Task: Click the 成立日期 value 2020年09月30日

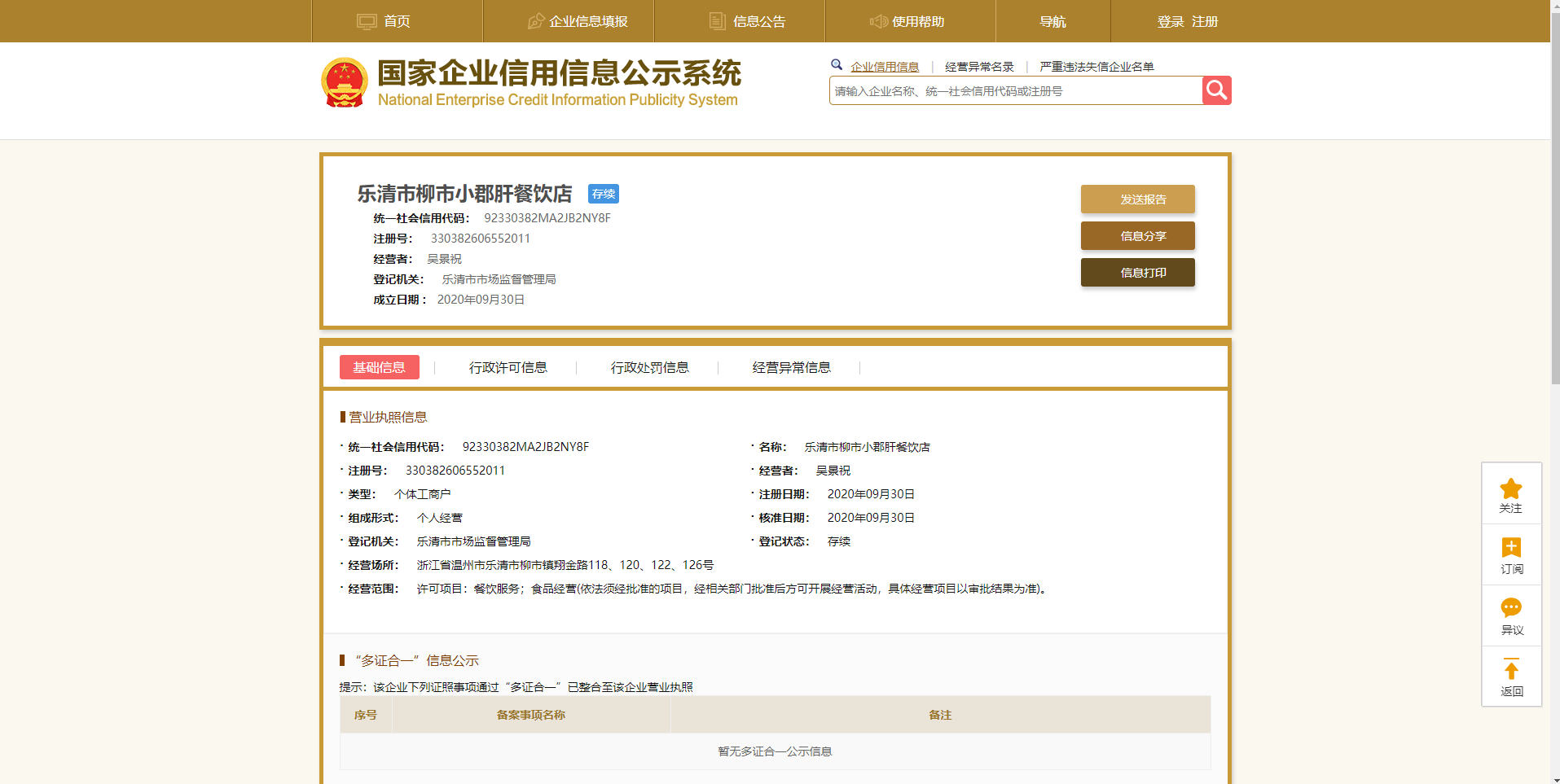Action: pyautogui.click(x=481, y=300)
